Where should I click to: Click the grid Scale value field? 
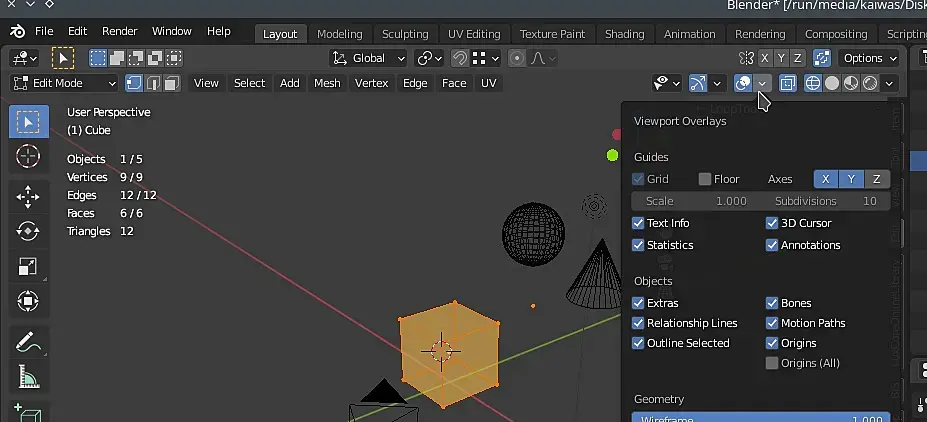tap(696, 201)
